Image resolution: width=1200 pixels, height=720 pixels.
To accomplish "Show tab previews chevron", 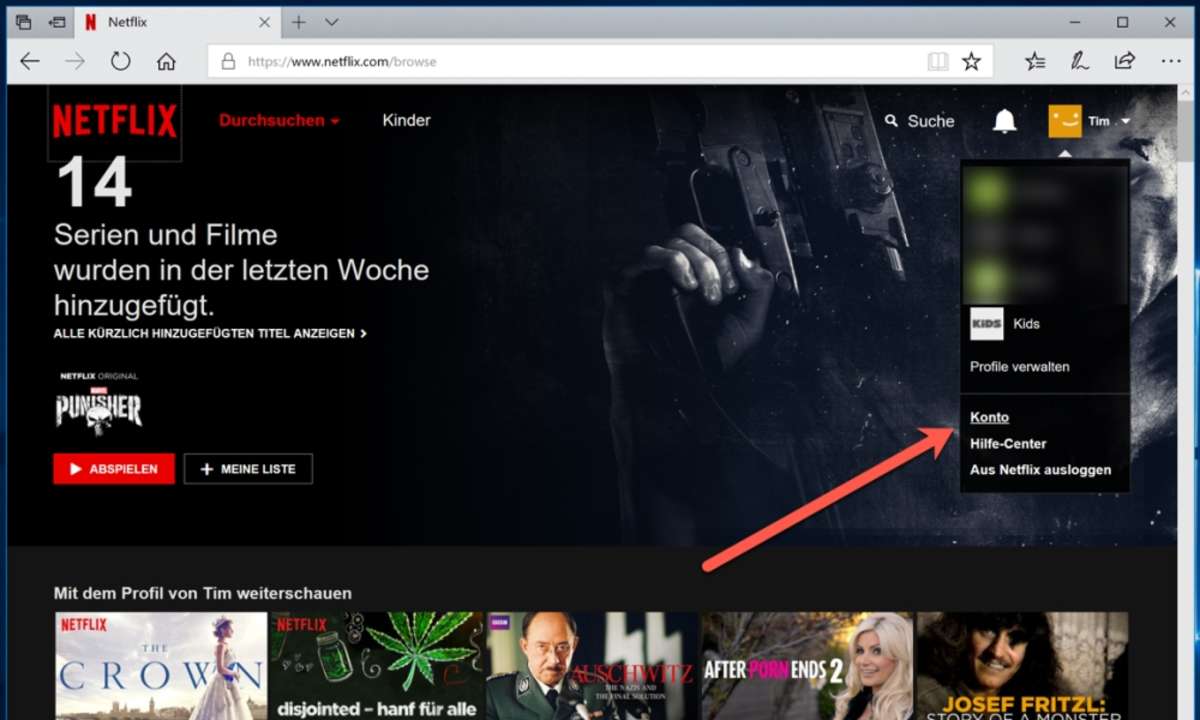I will [x=332, y=22].
